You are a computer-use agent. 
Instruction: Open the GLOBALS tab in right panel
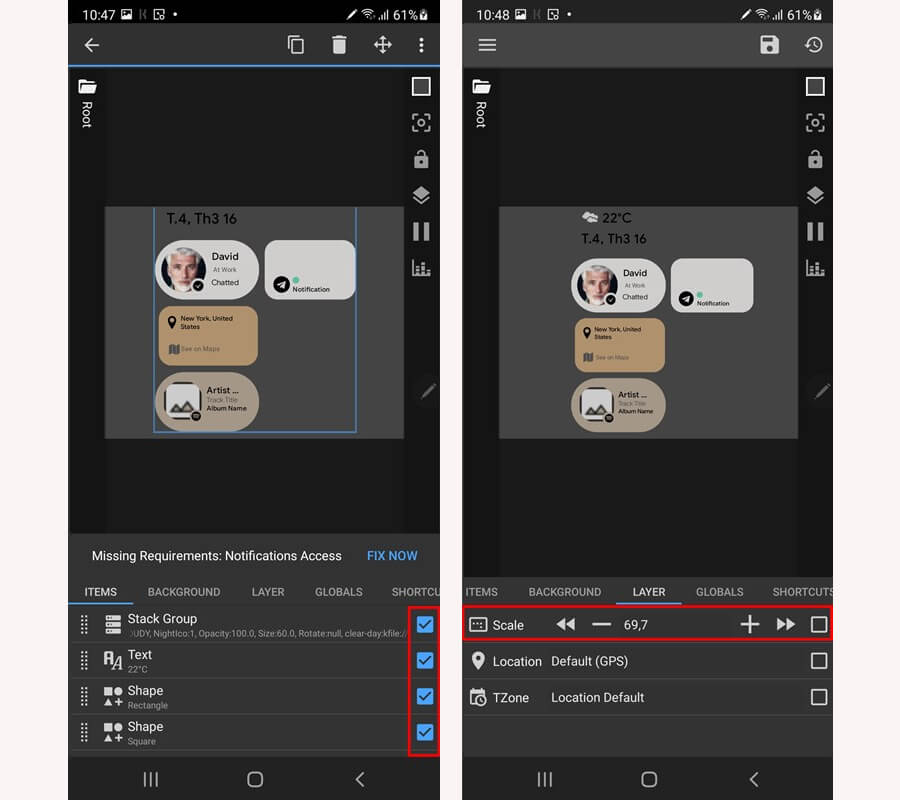click(x=719, y=592)
